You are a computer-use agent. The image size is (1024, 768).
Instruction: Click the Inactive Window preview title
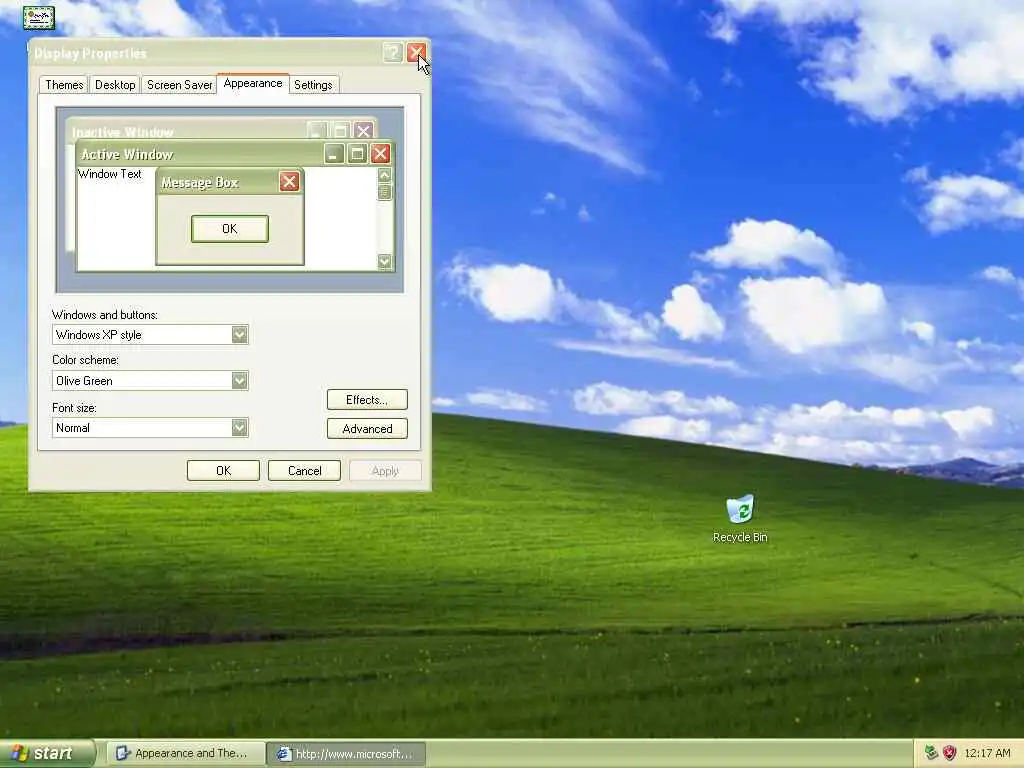[123, 132]
